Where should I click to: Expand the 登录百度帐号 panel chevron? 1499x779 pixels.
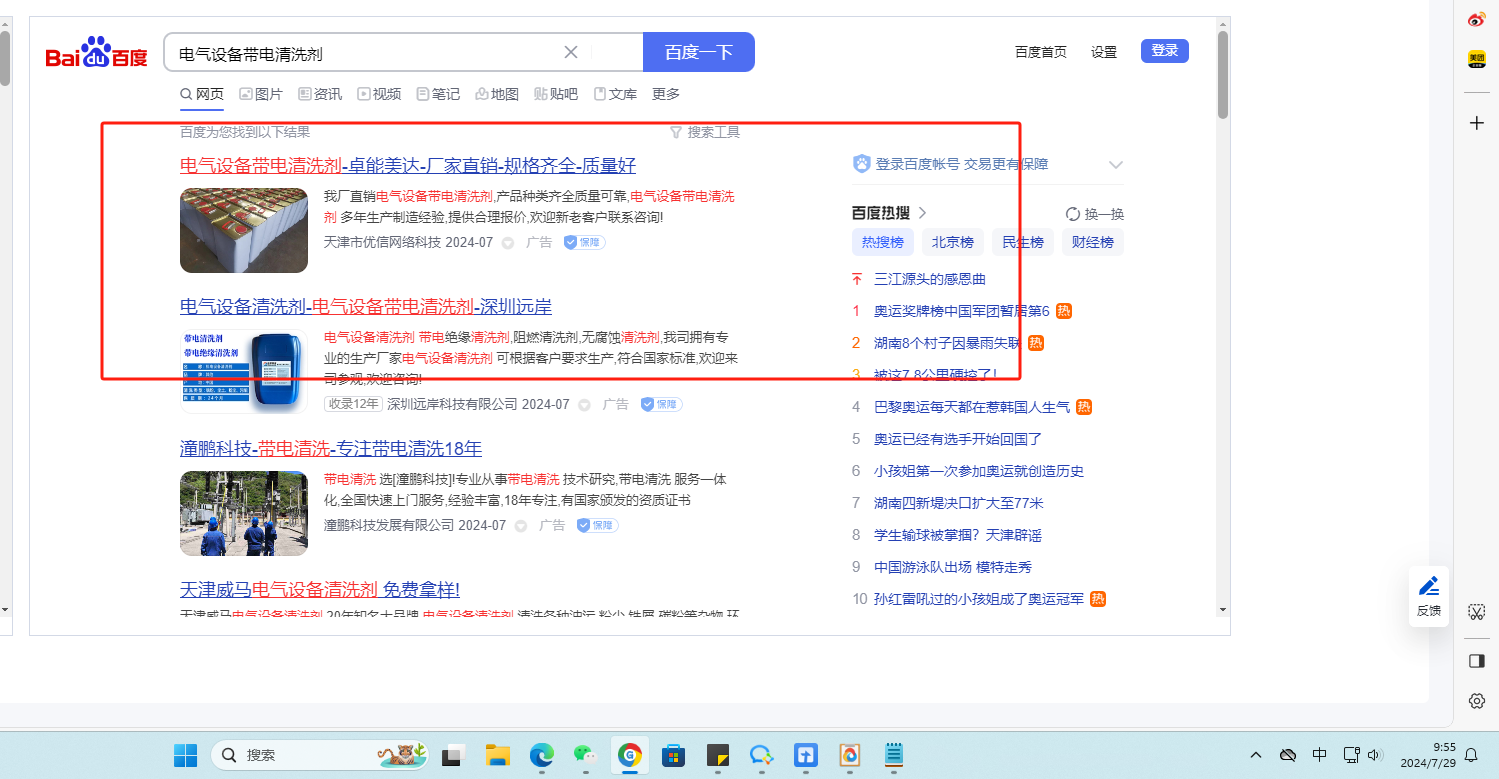[x=1116, y=165]
